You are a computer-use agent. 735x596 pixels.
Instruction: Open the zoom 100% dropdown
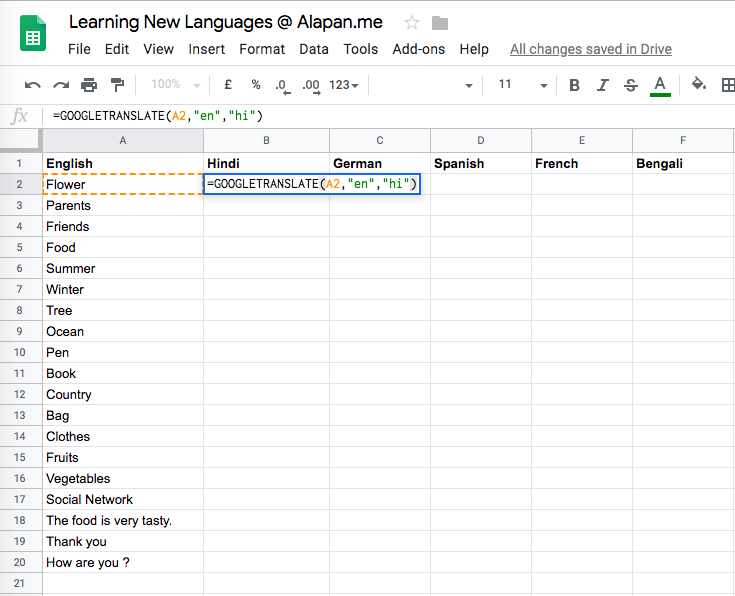click(176, 84)
